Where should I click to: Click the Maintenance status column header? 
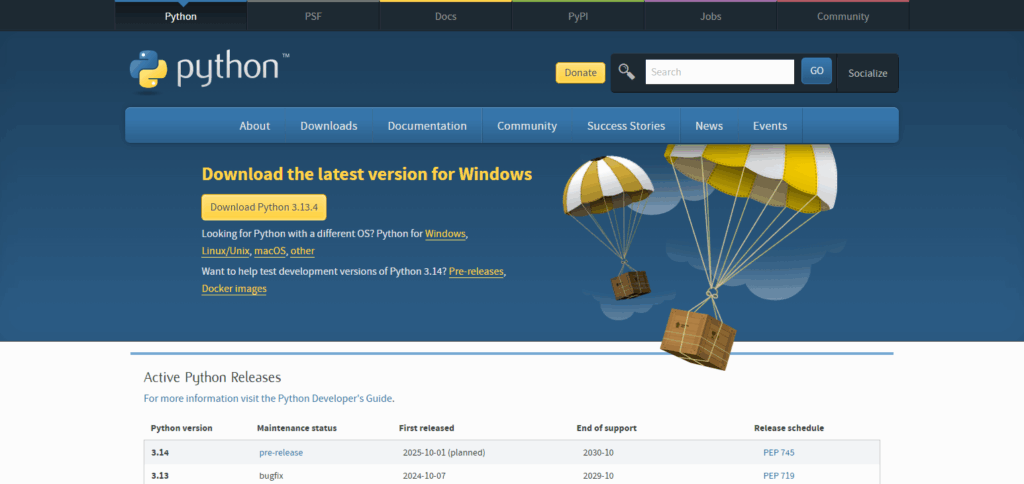pyautogui.click(x=297, y=428)
